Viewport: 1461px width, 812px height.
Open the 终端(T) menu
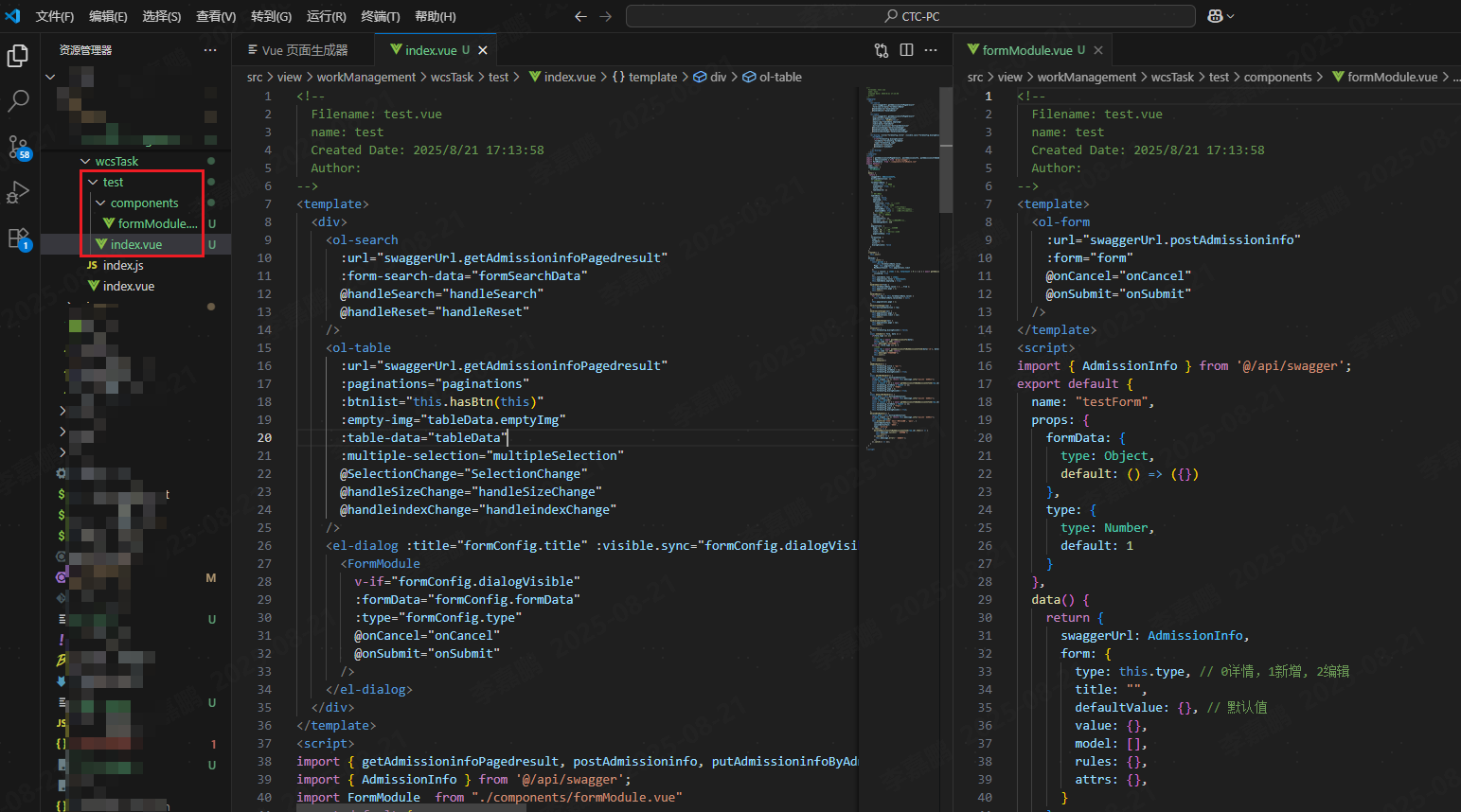(x=380, y=16)
